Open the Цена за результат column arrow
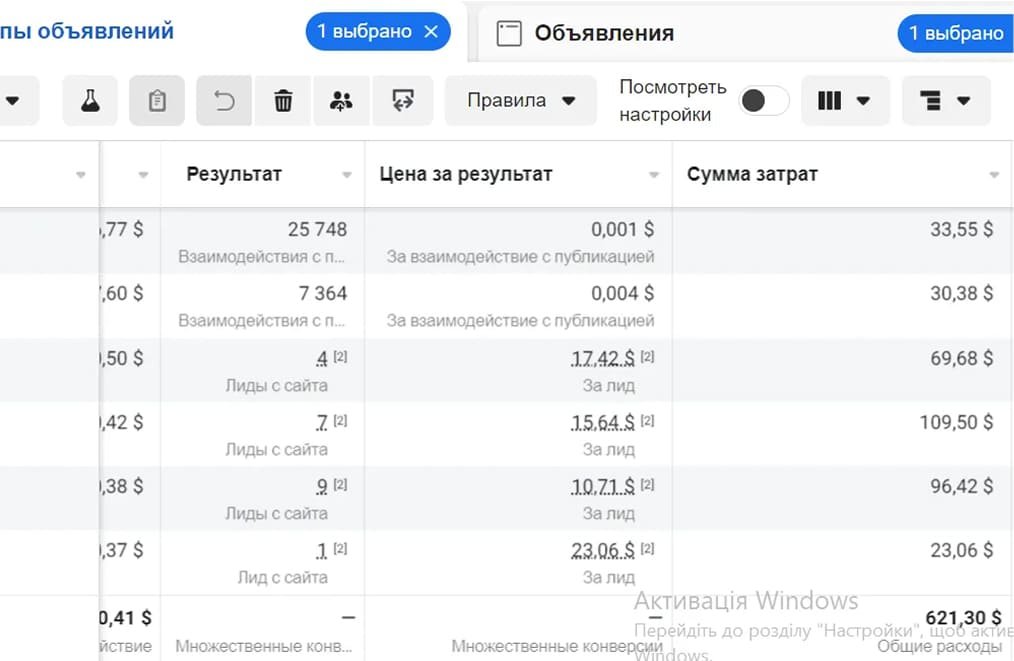This screenshot has width=1014, height=661. click(x=654, y=175)
